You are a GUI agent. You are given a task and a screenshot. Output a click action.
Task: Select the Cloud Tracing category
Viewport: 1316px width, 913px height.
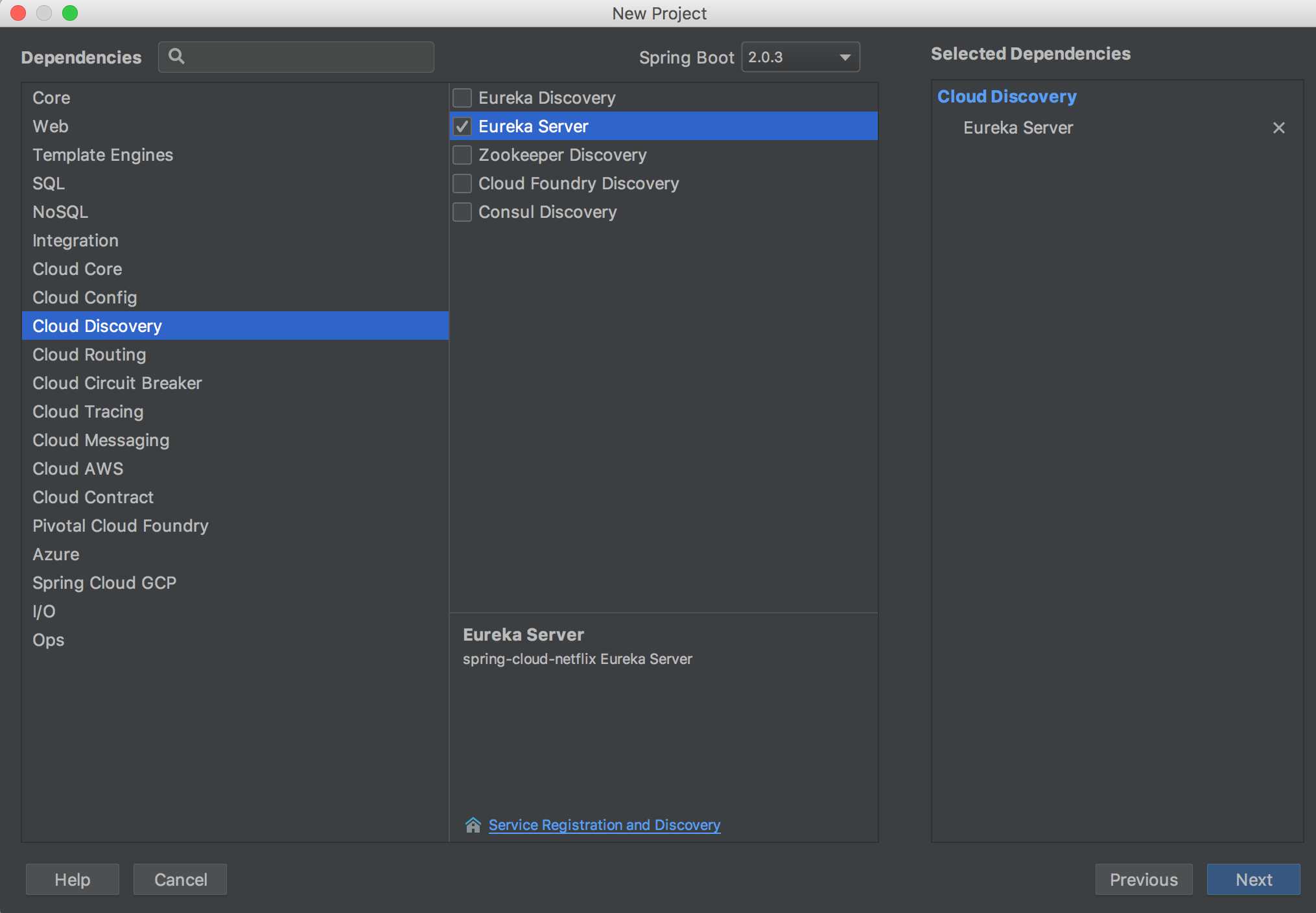(235, 412)
